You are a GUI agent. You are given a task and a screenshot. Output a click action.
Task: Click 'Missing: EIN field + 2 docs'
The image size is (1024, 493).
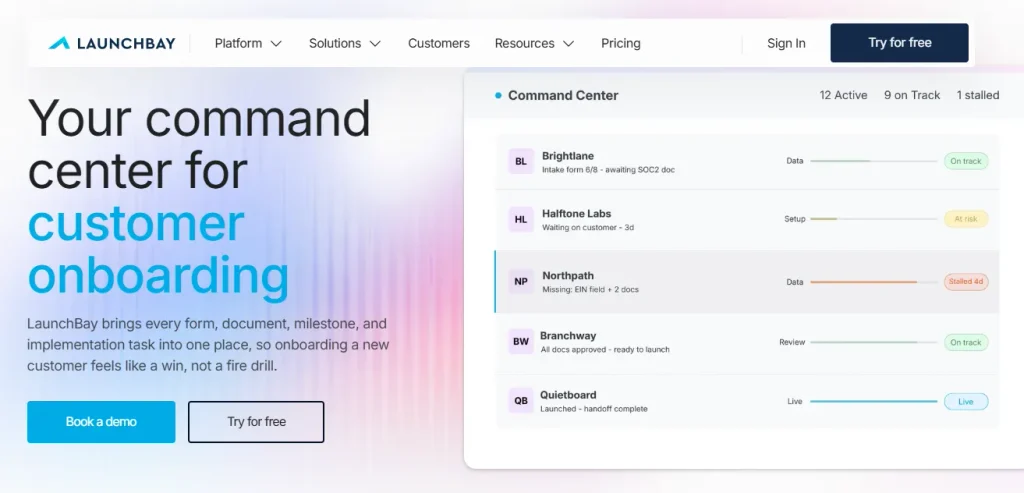coord(590,289)
